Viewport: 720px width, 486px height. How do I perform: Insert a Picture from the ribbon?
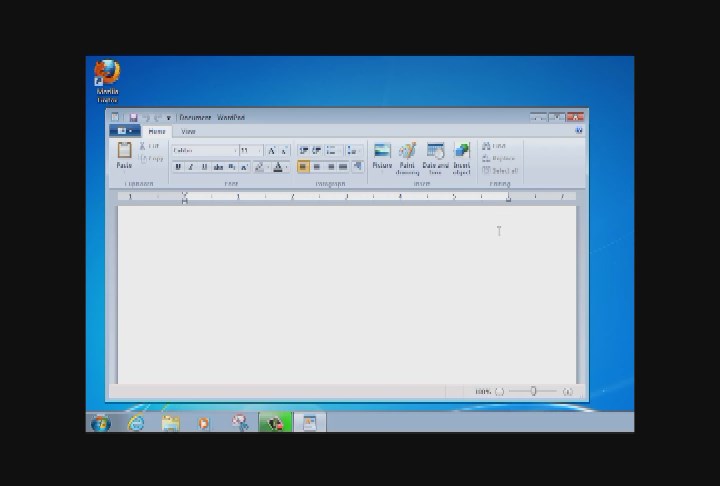coord(382,154)
